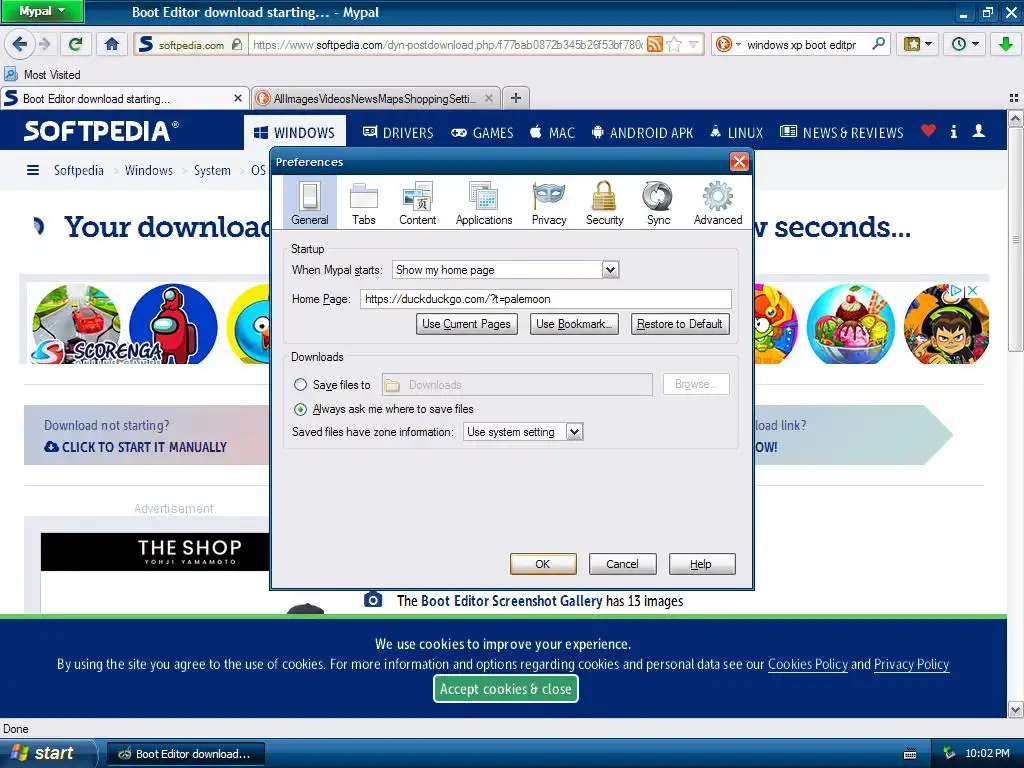The image size is (1024, 768).
Task: Open the Privacy Policy link
Action: tap(911, 664)
